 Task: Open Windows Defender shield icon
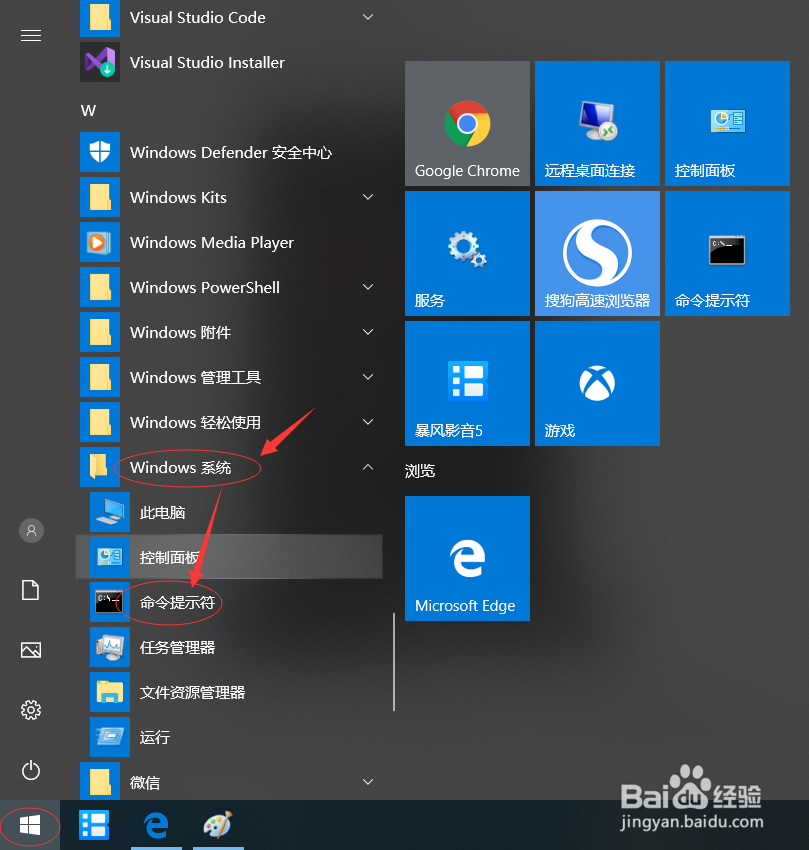pos(100,152)
